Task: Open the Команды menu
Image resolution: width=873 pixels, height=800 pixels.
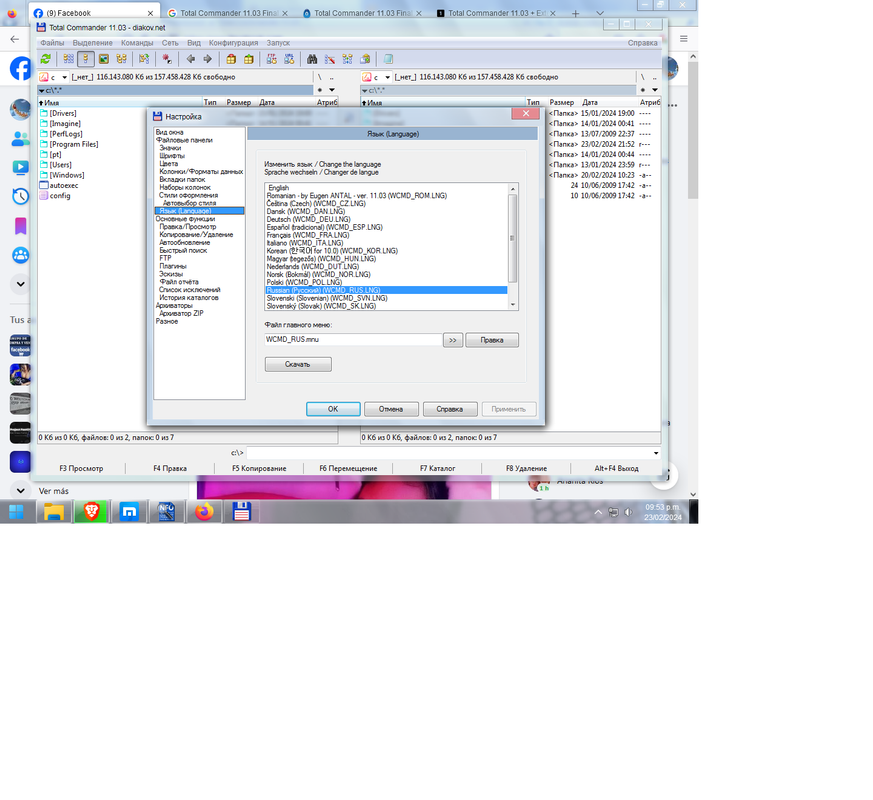Action: point(137,43)
